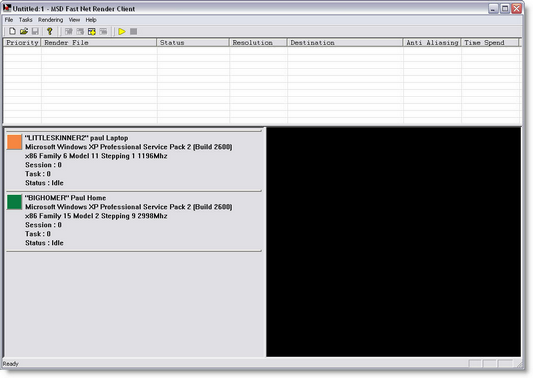This screenshot has height=378, width=533.
Task: Open the Help menu
Action: coord(91,20)
